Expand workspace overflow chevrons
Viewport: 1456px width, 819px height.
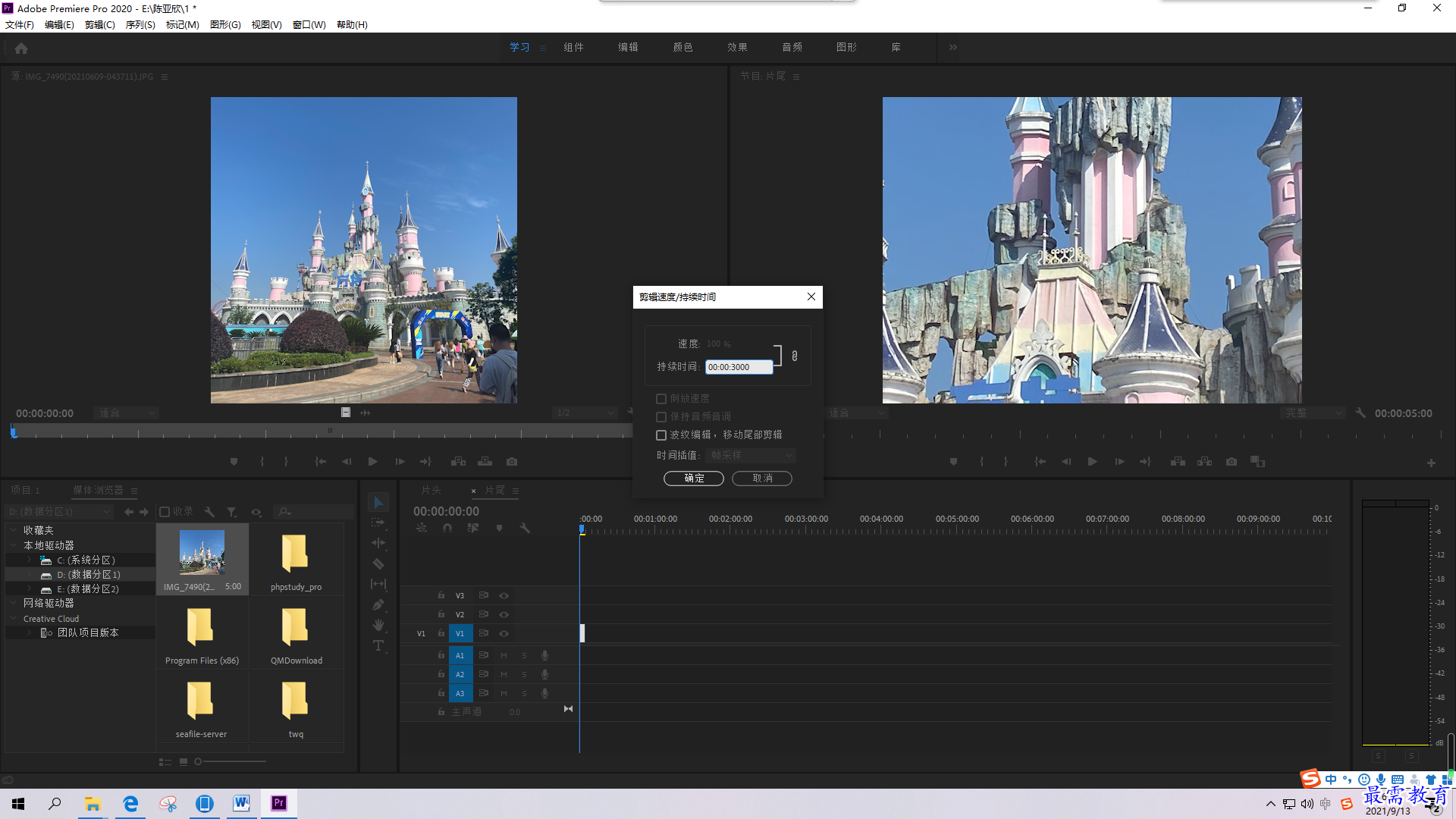[952, 47]
